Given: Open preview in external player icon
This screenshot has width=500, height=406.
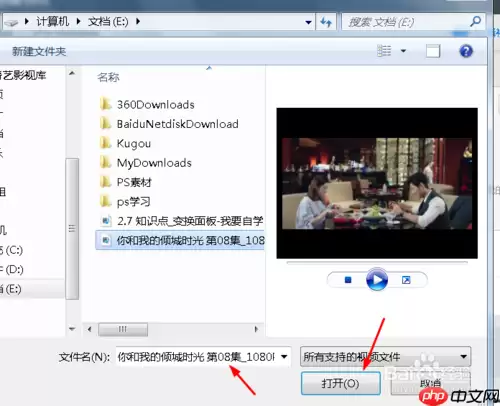Looking at the screenshot, I should point(406,280).
